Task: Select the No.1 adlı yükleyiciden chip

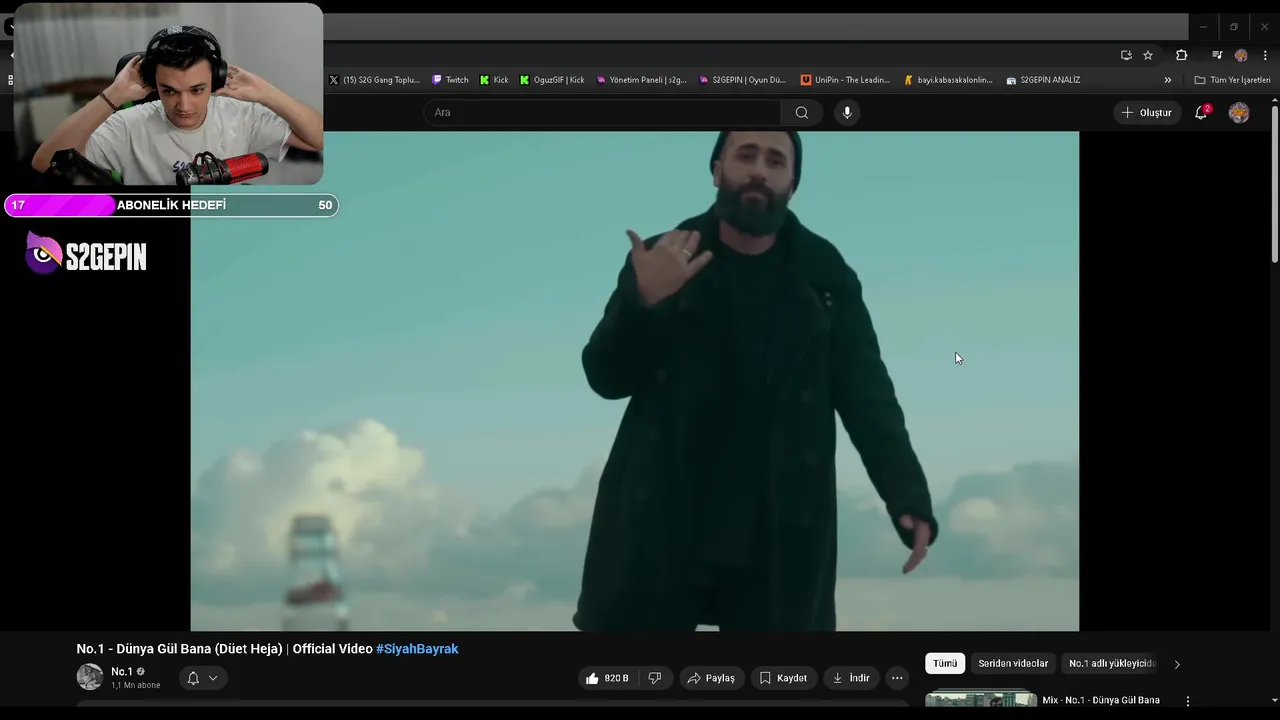Action: click(1112, 664)
